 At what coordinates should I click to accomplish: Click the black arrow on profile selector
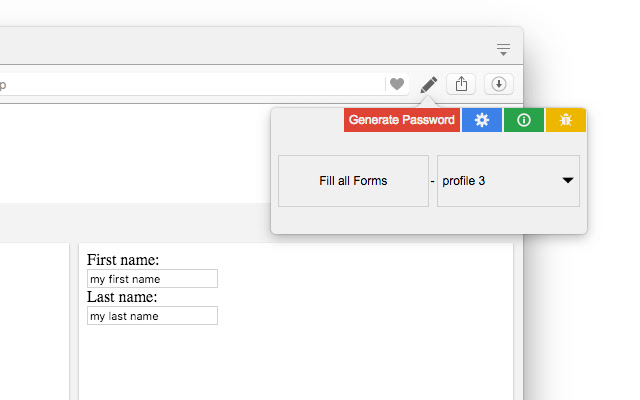[568, 181]
